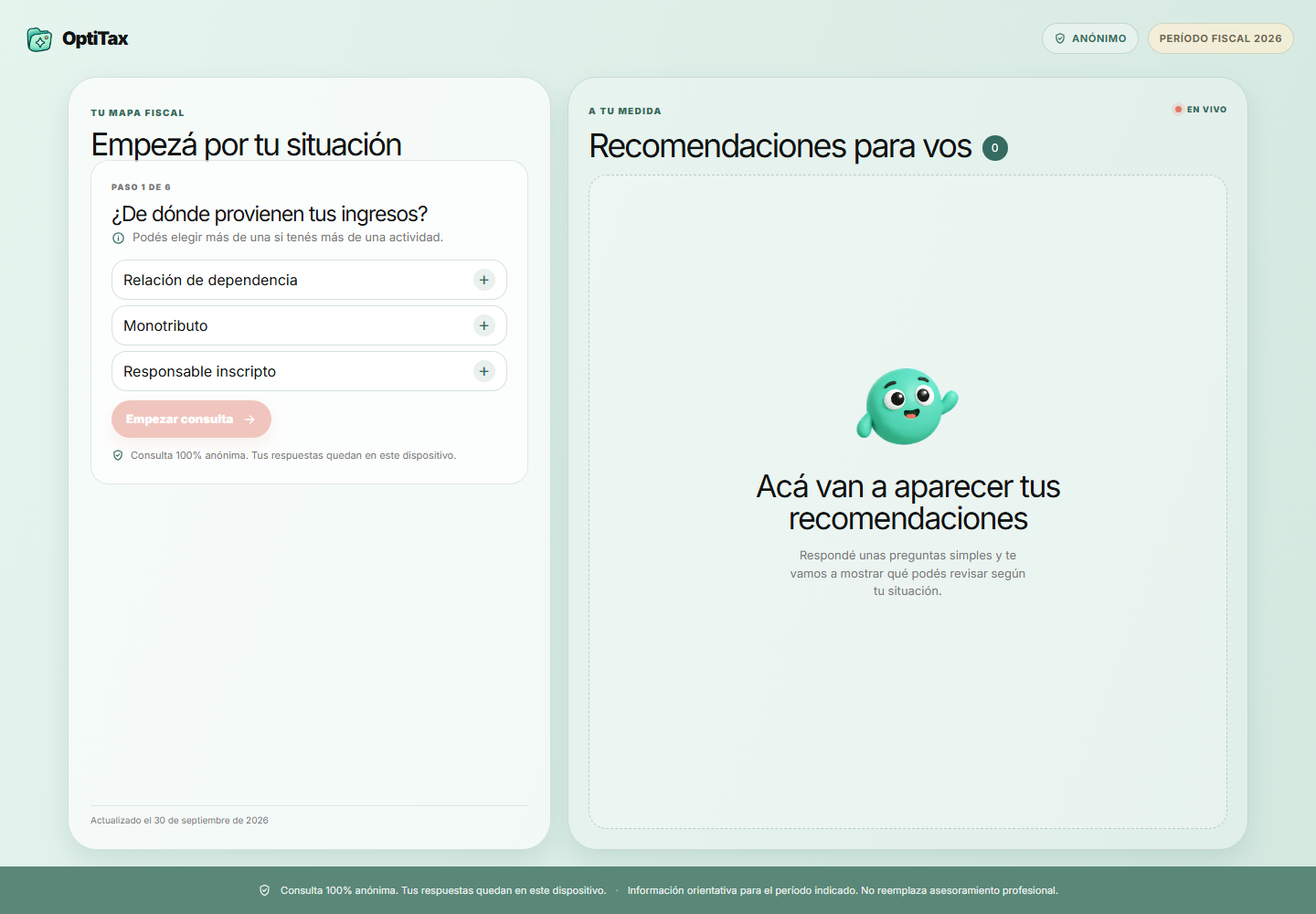
Task: Start the consultation with Empezar consulta
Action: pos(191,419)
